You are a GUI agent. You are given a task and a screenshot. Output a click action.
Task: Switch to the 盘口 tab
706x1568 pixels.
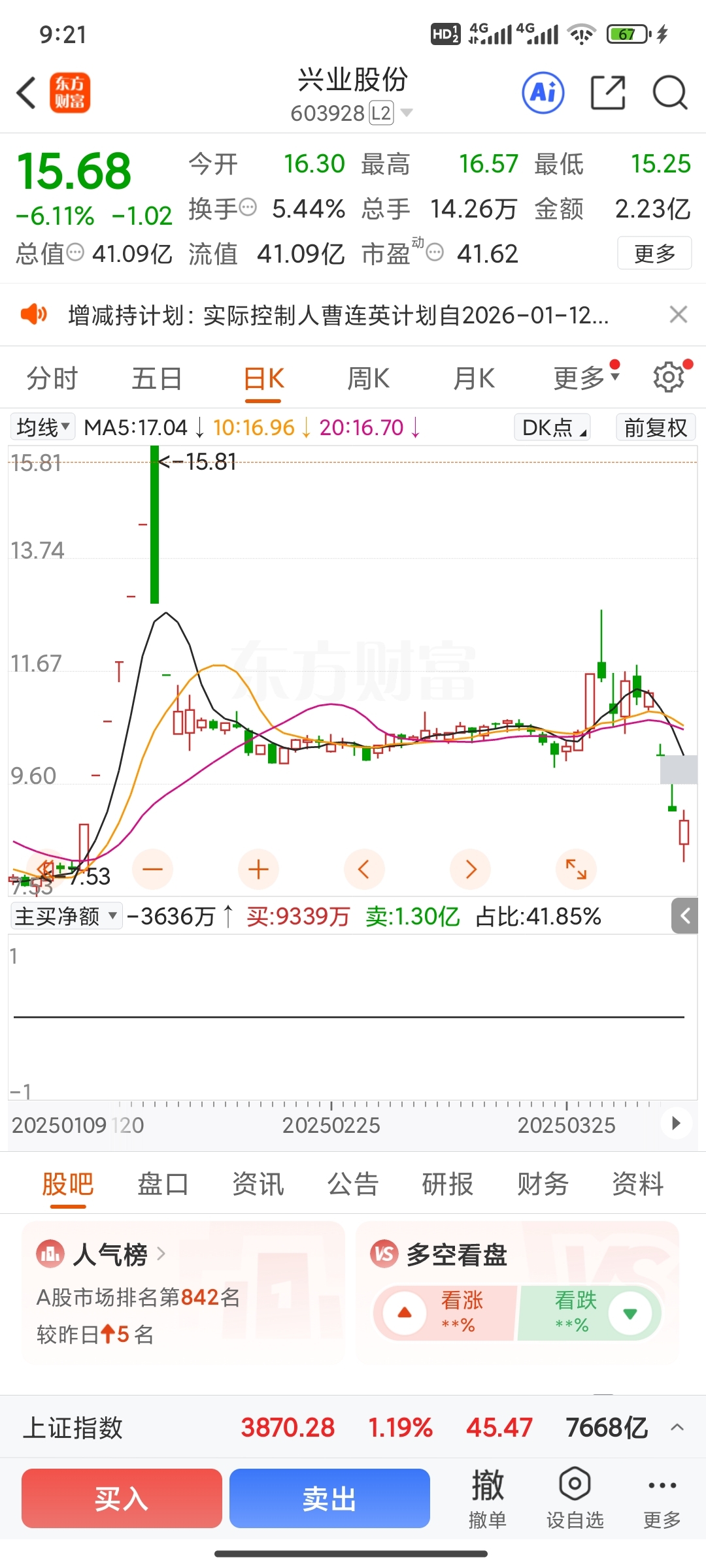[163, 1183]
